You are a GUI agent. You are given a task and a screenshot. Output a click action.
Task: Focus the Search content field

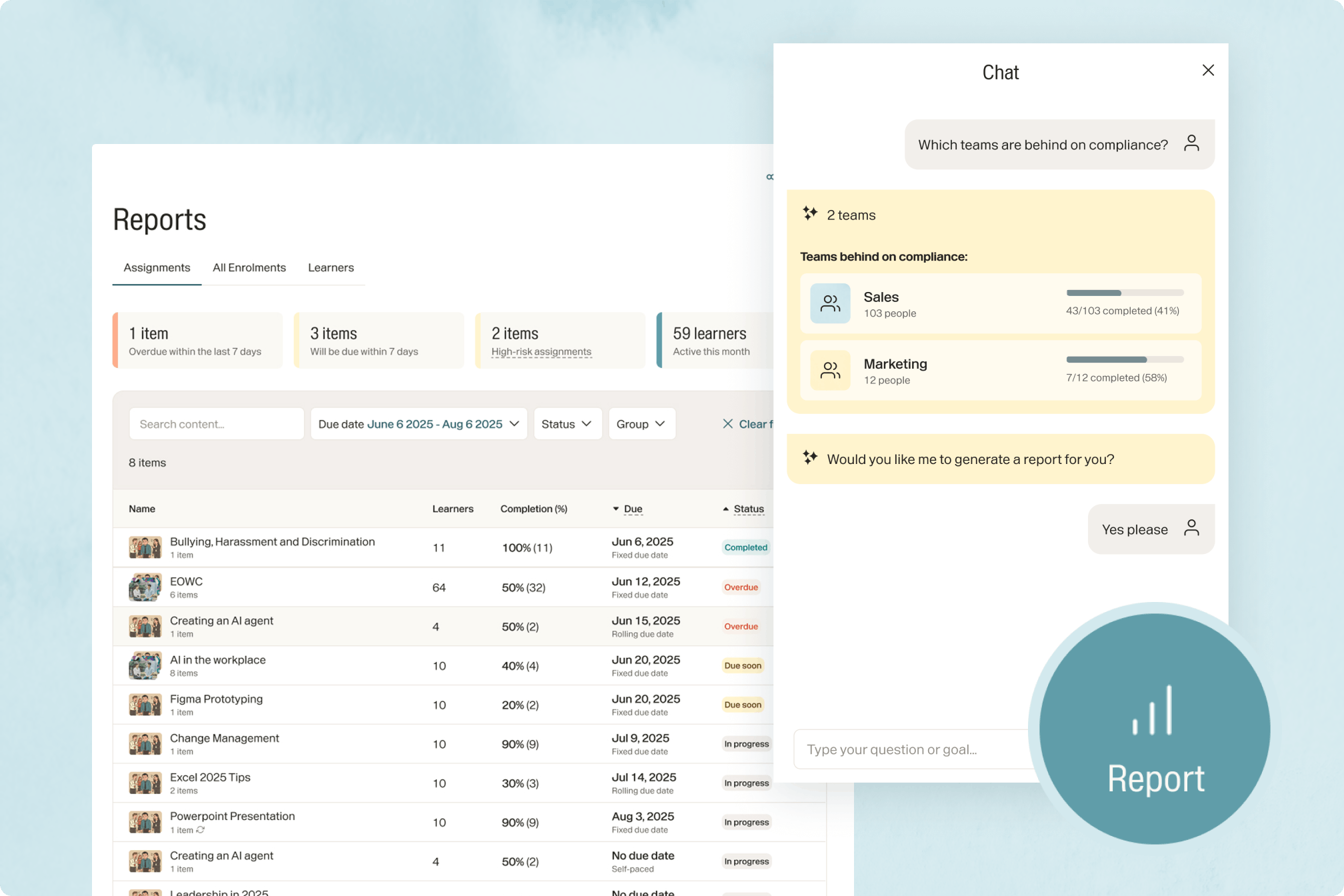point(216,424)
